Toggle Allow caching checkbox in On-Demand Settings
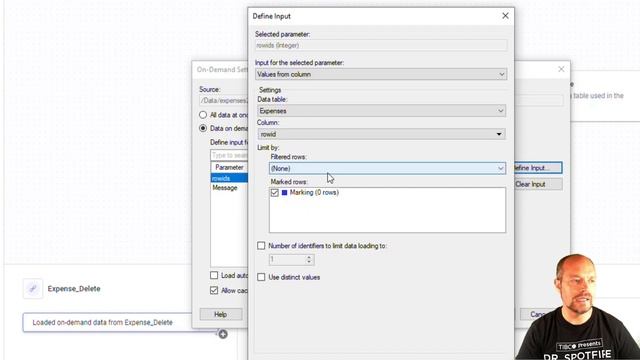The image size is (640, 360). (214, 290)
